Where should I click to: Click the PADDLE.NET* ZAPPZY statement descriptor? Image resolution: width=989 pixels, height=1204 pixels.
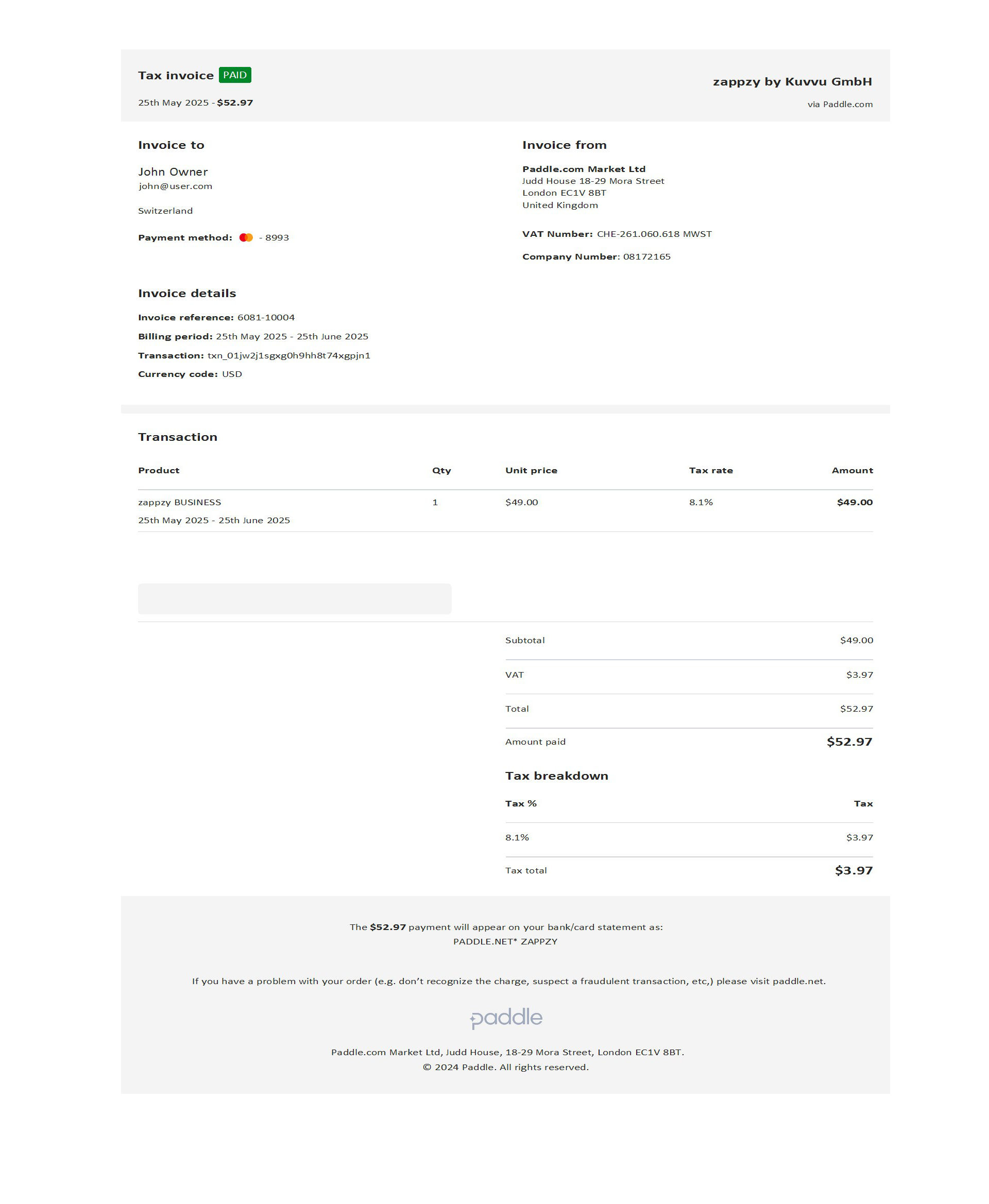pyautogui.click(x=505, y=941)
